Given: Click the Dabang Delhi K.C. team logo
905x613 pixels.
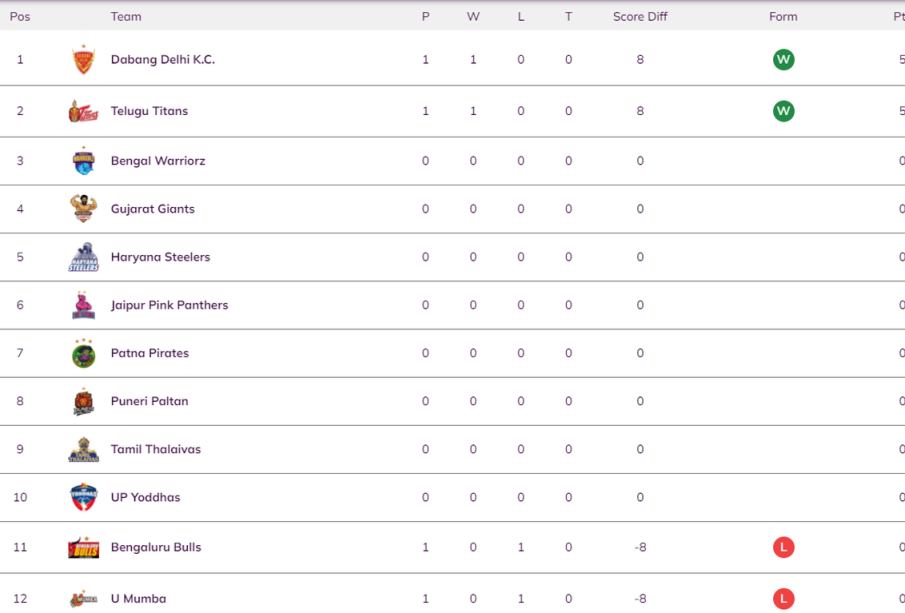Looking at the screenshot, I should [84, 59].
